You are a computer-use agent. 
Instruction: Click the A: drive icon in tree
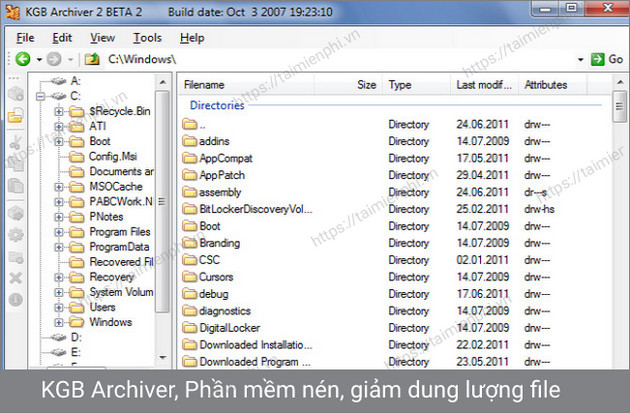[x=59, y=81]
